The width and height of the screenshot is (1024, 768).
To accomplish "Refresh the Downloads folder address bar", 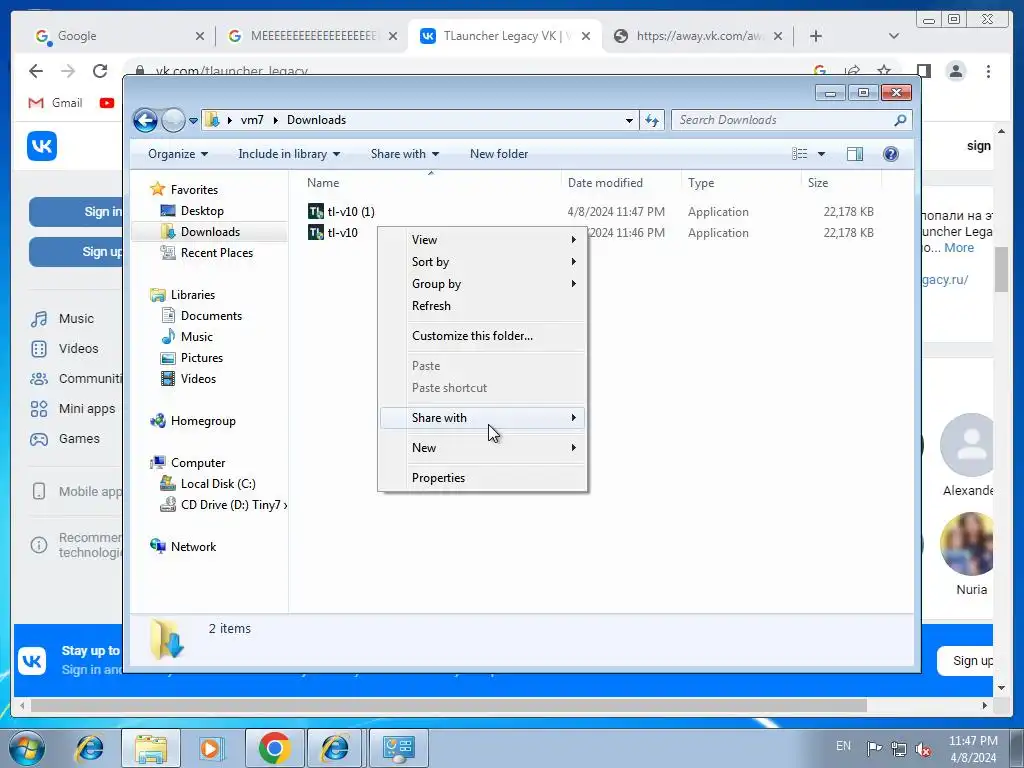I will coord(652,120).
